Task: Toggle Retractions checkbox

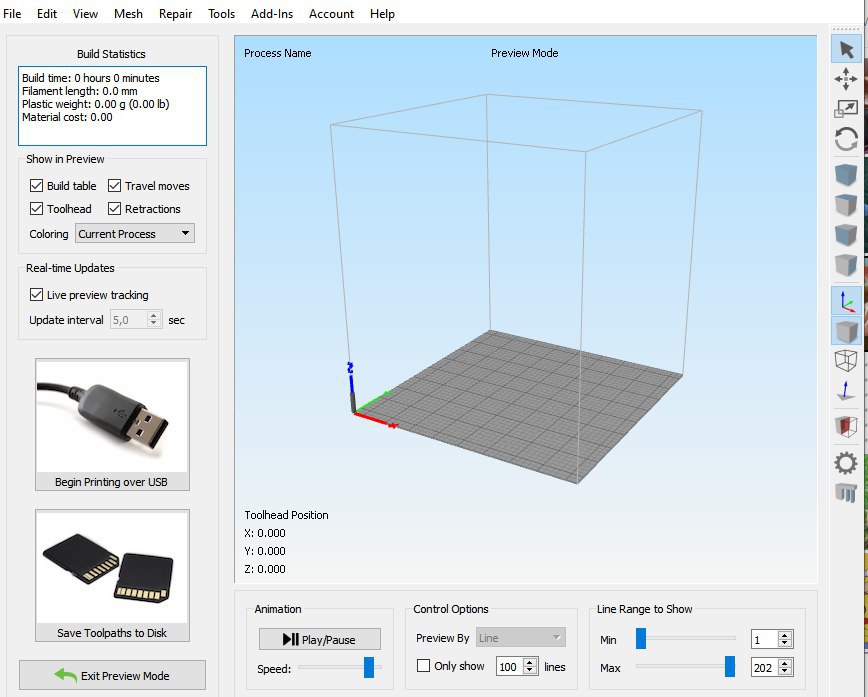Action: pyautogui.click(x=114, y=209)
